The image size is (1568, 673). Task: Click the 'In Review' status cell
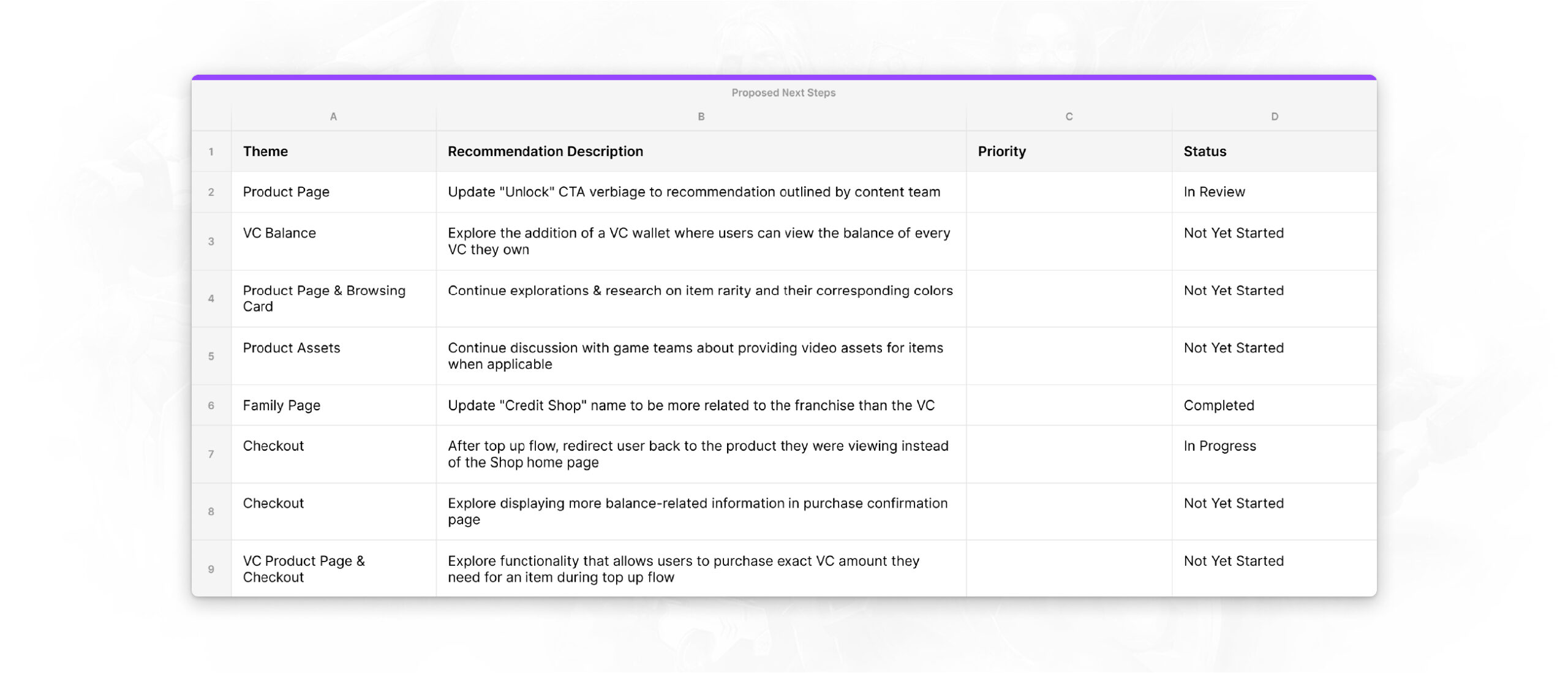1274,192
